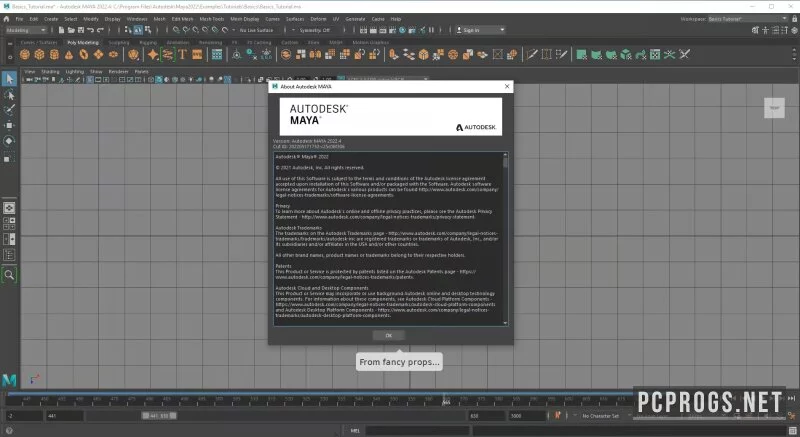Screen dimensions: 800x437
Task: Toggle the single perspective view layout button
Action: [9, 208]
